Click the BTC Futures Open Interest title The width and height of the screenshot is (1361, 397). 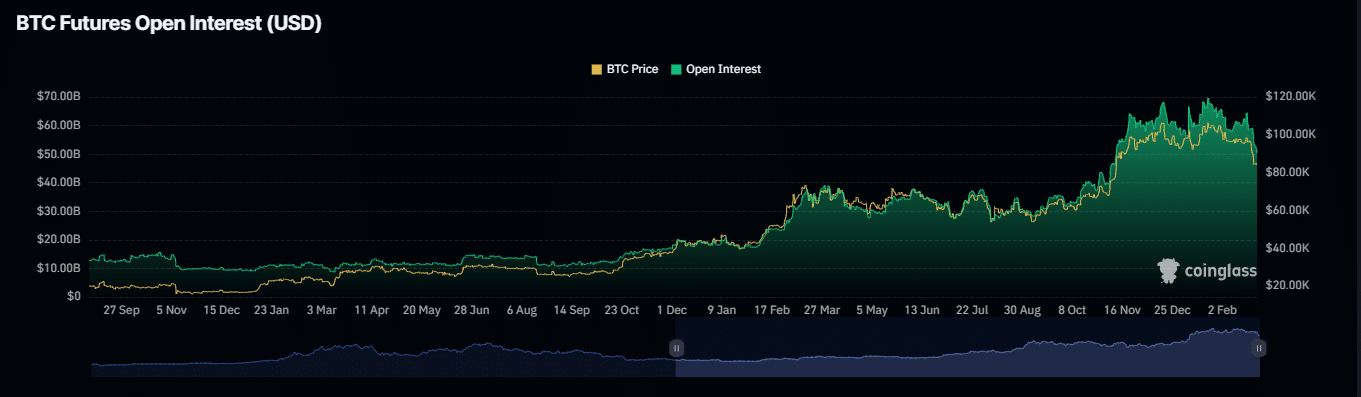[168, 25]
